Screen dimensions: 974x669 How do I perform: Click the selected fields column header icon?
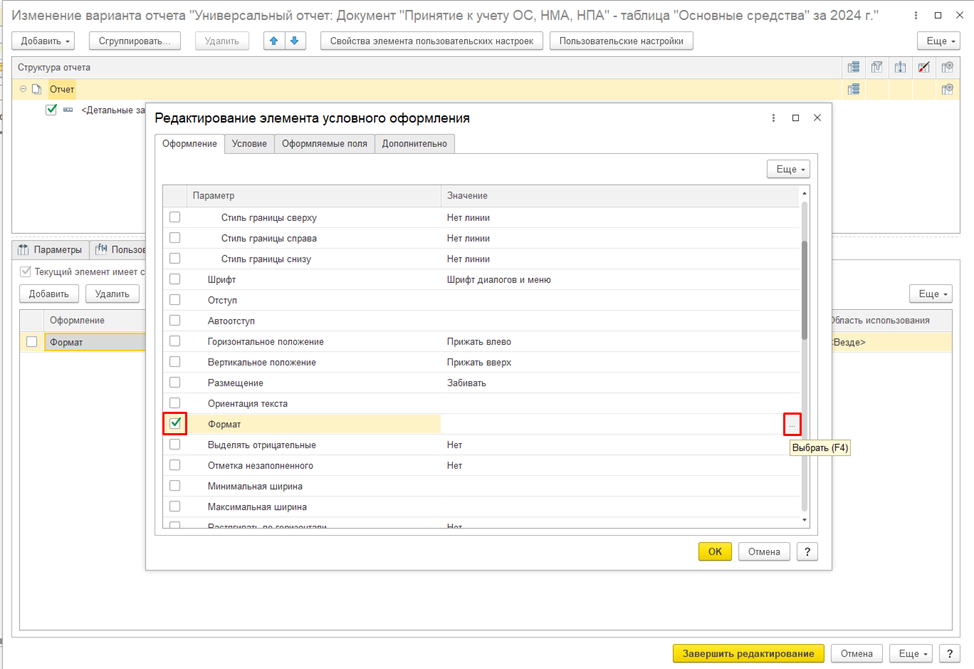coord(853,67)
